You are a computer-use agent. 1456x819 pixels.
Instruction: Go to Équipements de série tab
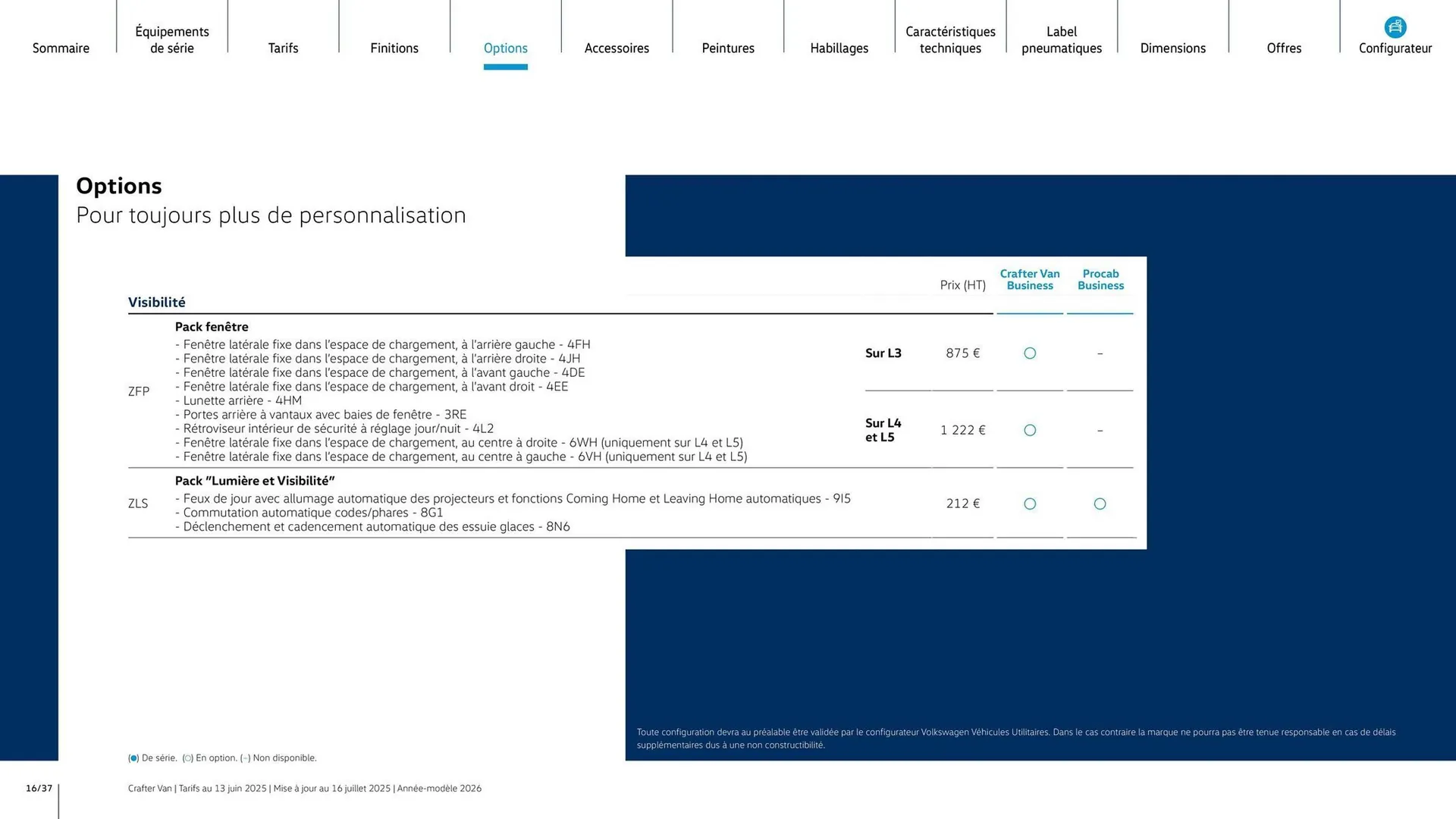coord(172,39)
